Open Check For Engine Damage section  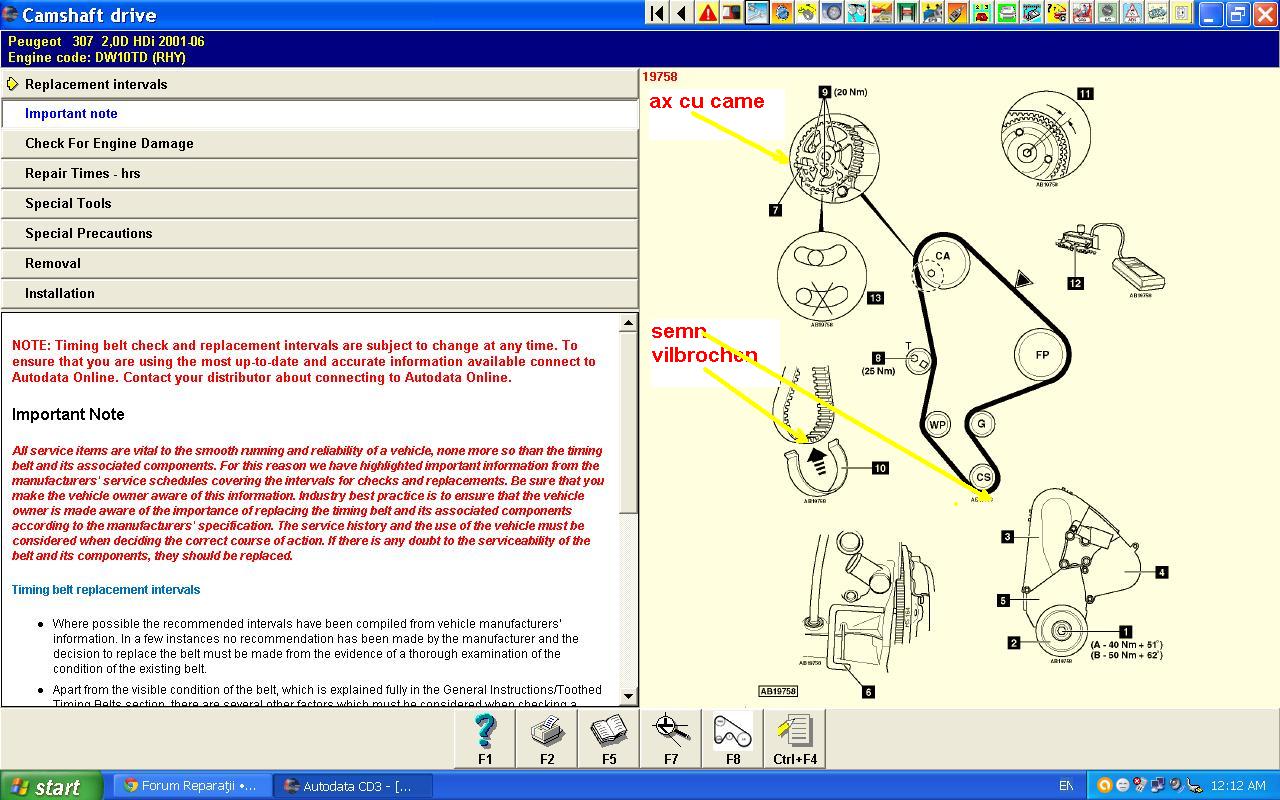[109, 144]
